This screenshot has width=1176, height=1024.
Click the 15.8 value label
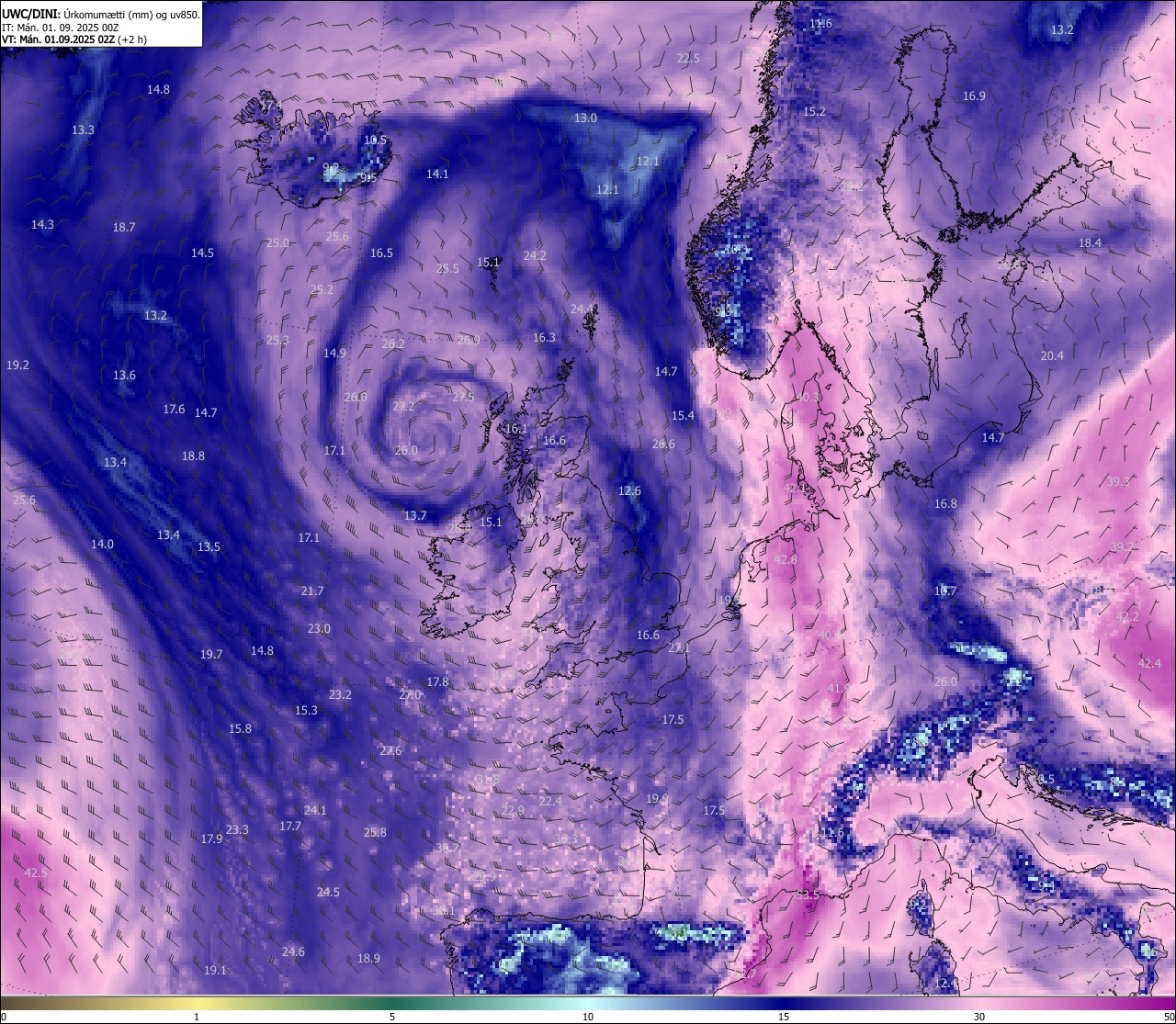tap(240, 728)
